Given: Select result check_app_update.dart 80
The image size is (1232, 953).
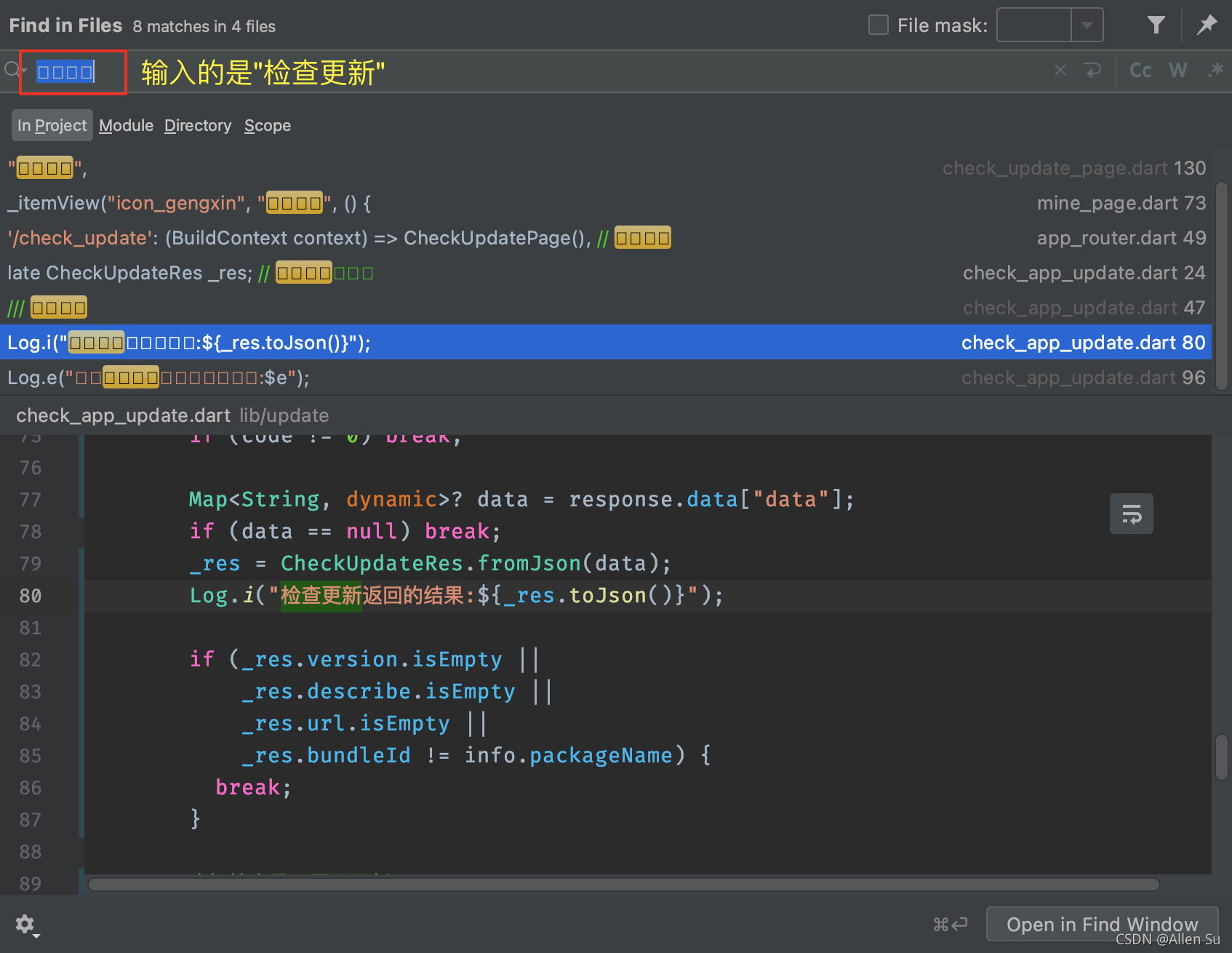Looking at the screenshot, I should click(606, 343).
